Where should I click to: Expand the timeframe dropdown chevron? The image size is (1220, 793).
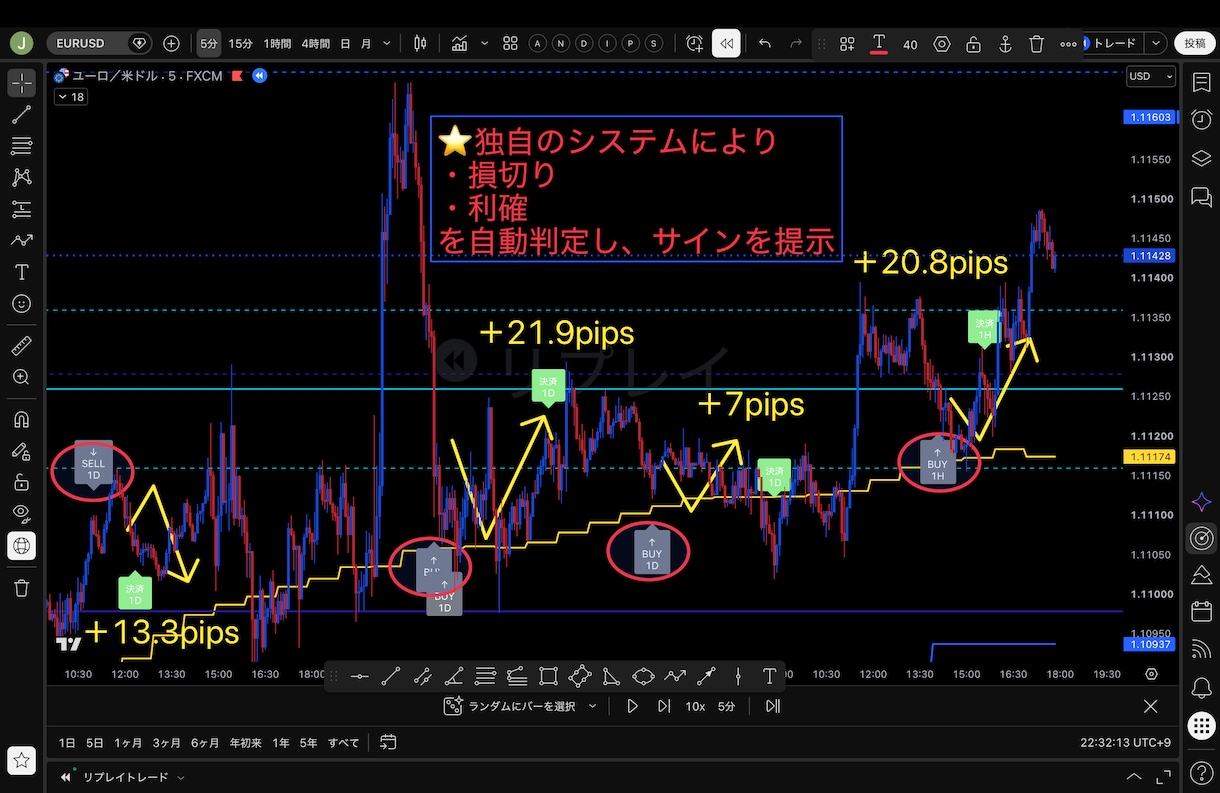coord(387,44)
